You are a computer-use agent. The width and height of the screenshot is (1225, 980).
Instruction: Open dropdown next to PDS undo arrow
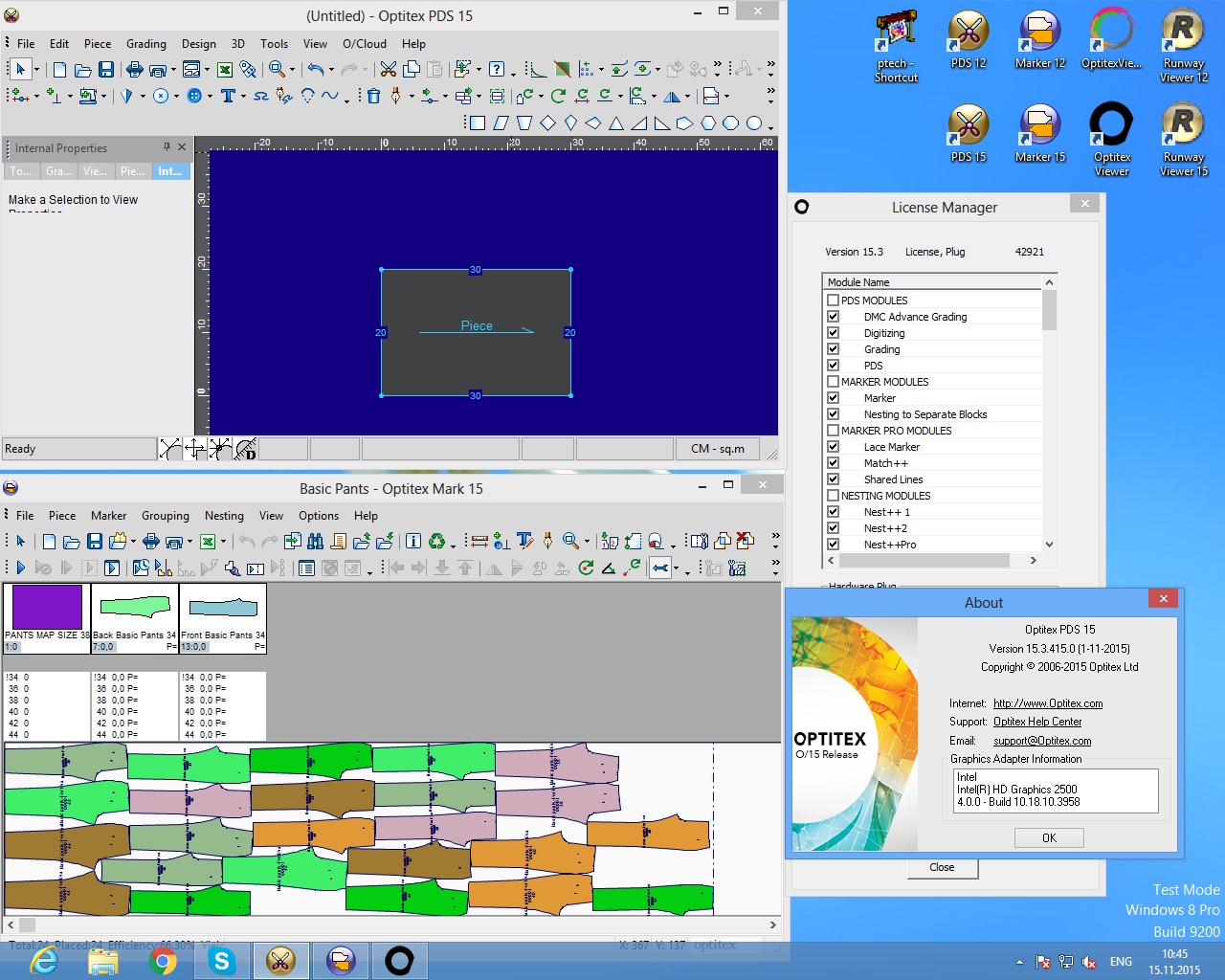click(331, 70)
